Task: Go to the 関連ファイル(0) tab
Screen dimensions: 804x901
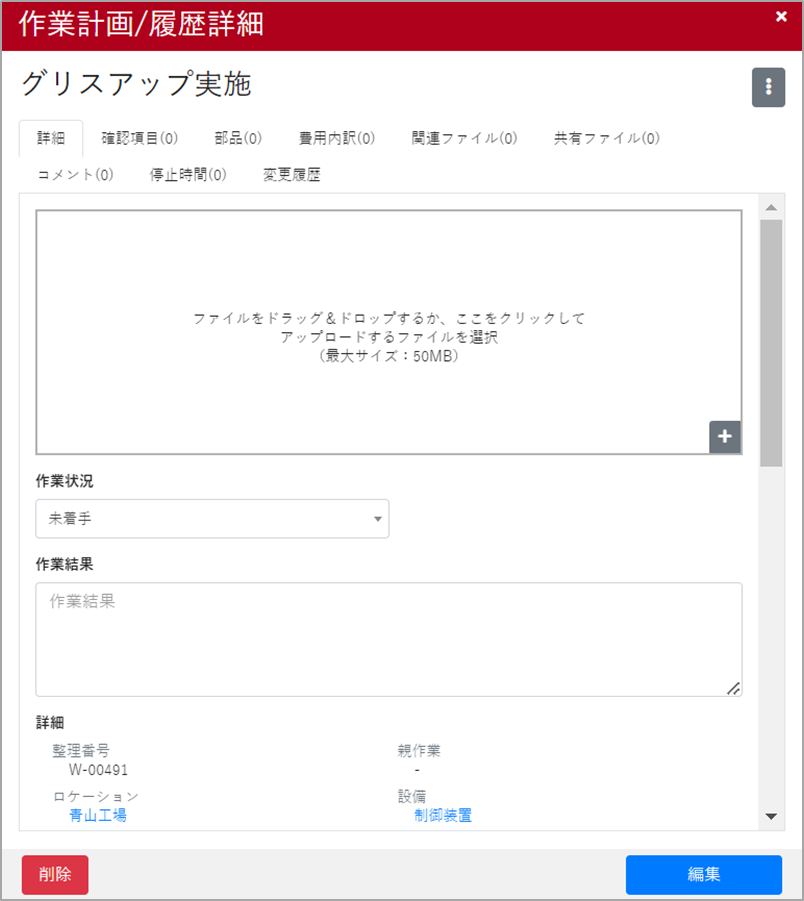Action: 464,138
